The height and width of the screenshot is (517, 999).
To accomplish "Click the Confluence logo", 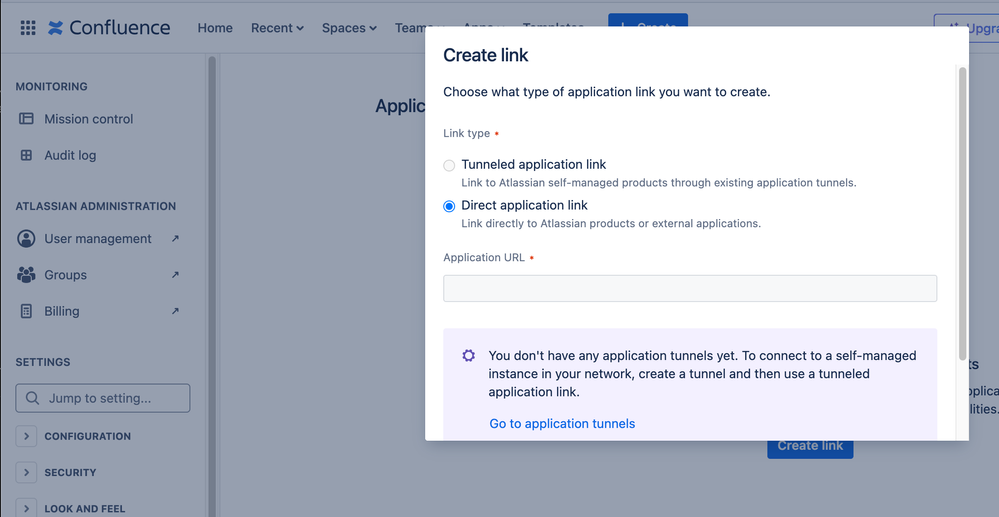I will tap(109, 28).
